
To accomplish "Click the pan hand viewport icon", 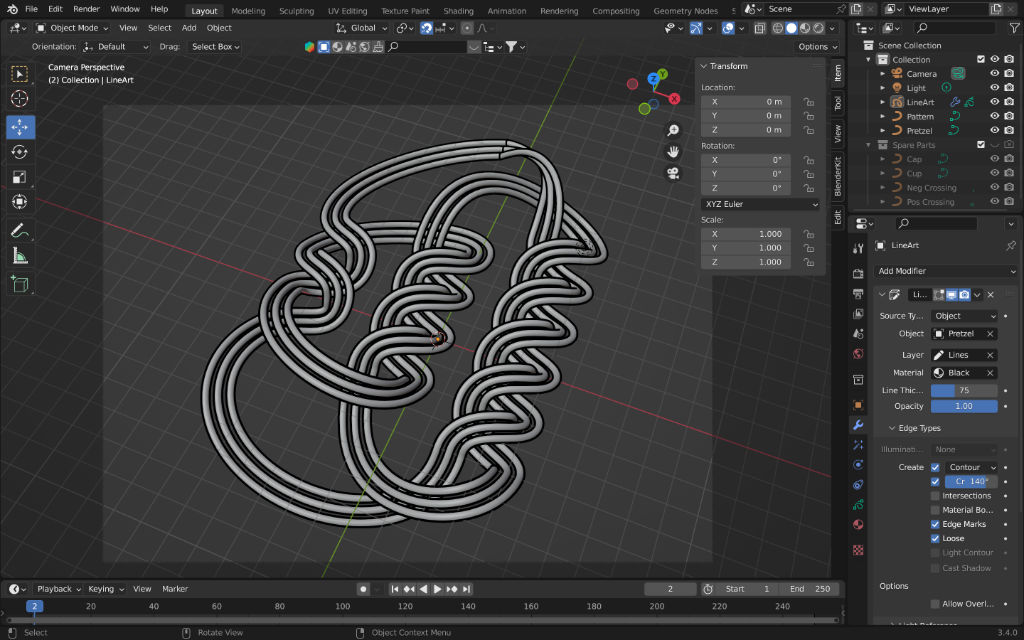I will [673, 152].
